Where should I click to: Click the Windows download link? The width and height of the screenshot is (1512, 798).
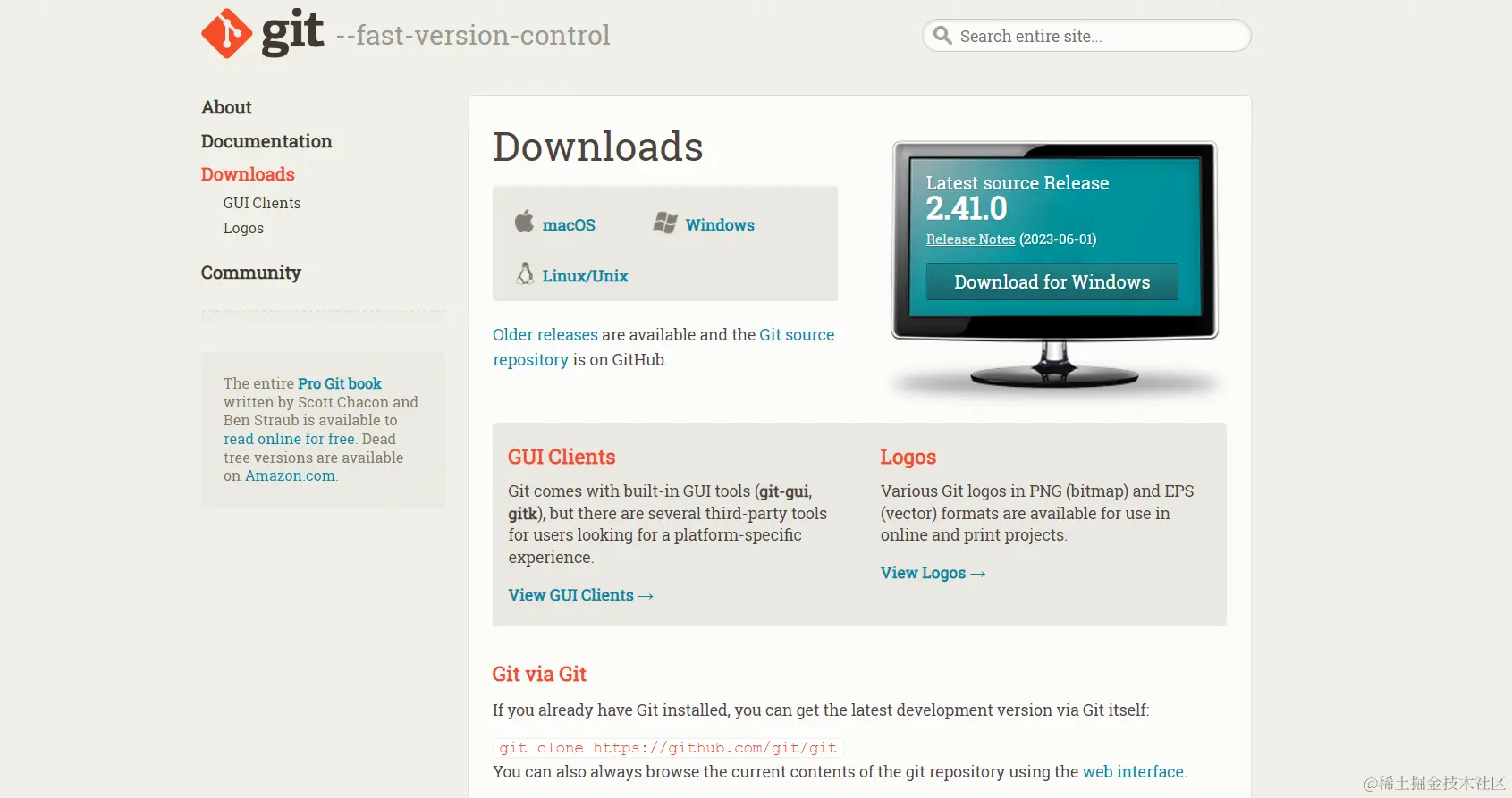pos(720,225)
